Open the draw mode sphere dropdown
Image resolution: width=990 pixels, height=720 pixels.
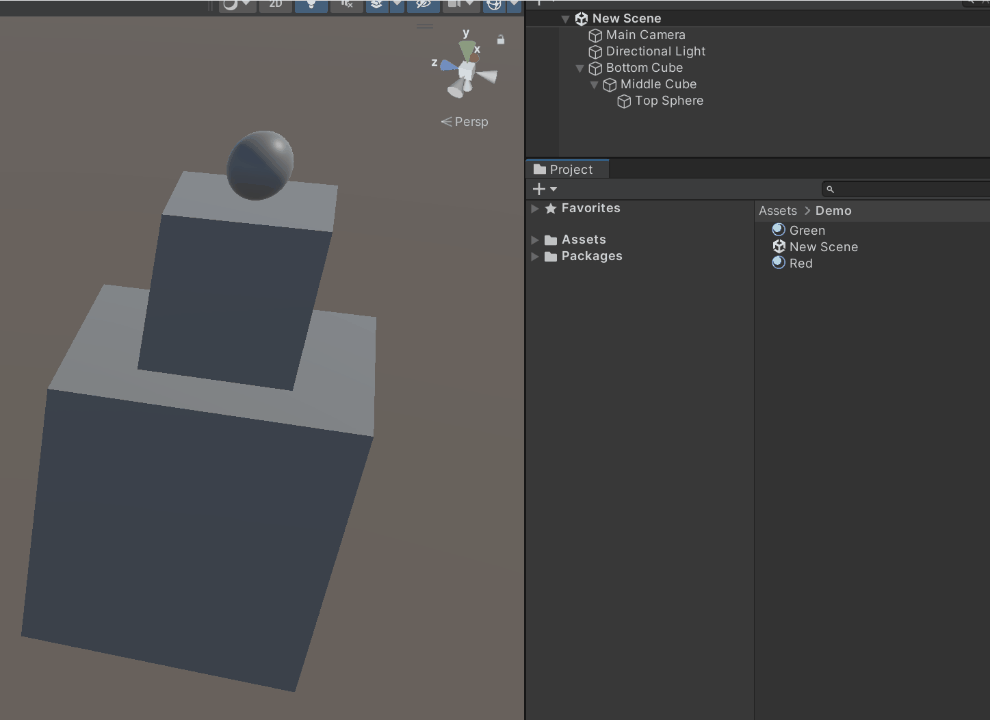pyautogui.click(x=237, y=5)
